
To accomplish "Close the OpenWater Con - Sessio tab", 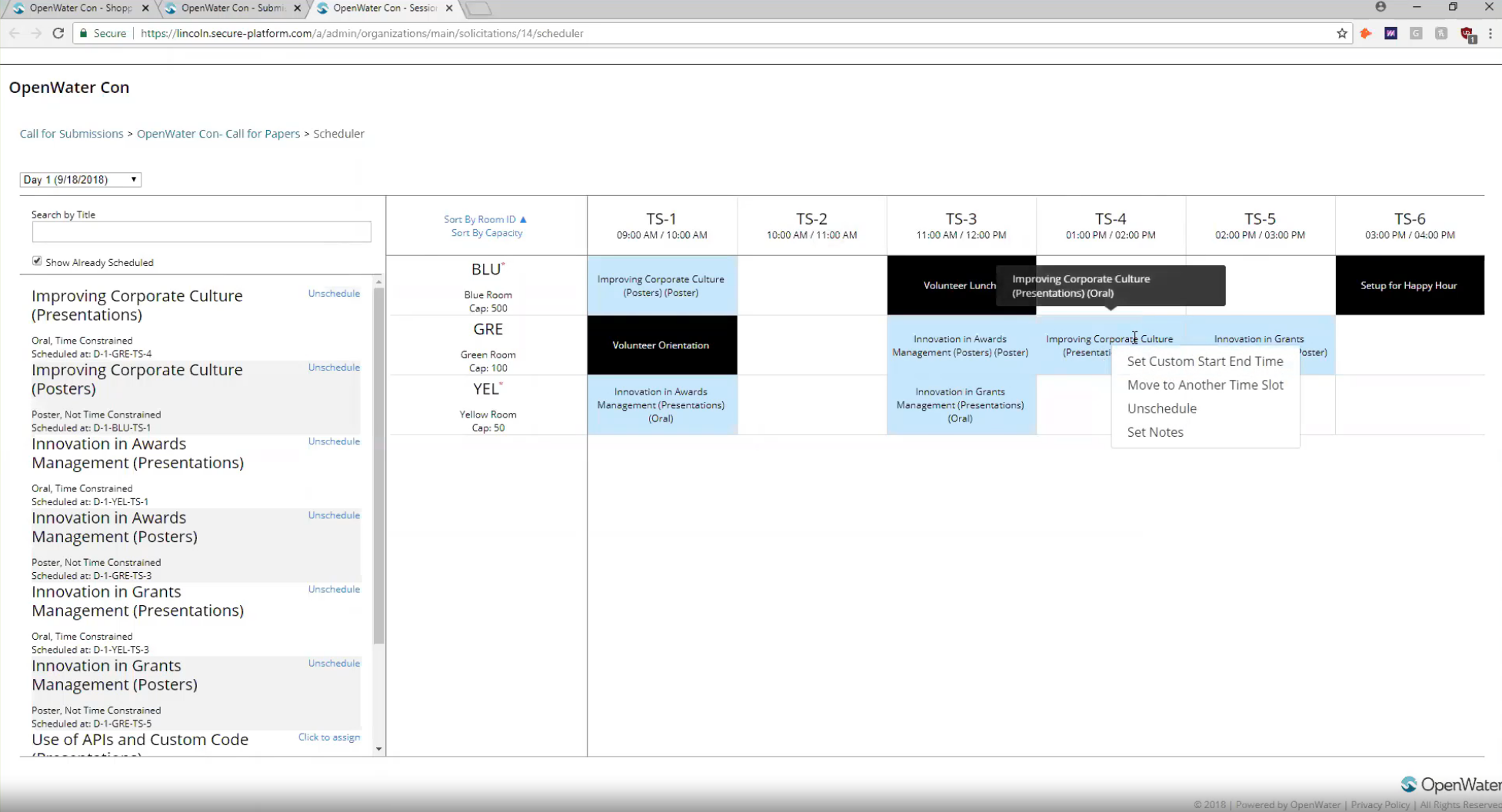I will point(449,8).
